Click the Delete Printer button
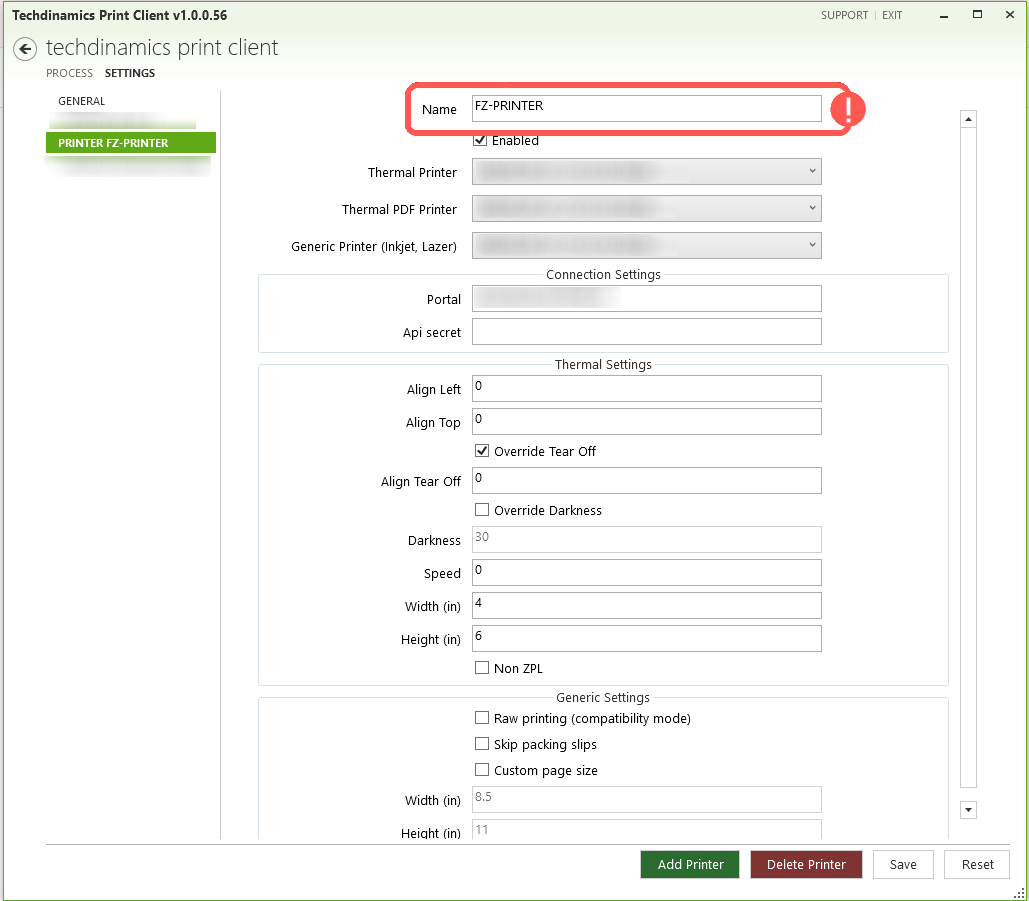The image size is (1029, 901). pyautogui.click(x=806, y=864)
